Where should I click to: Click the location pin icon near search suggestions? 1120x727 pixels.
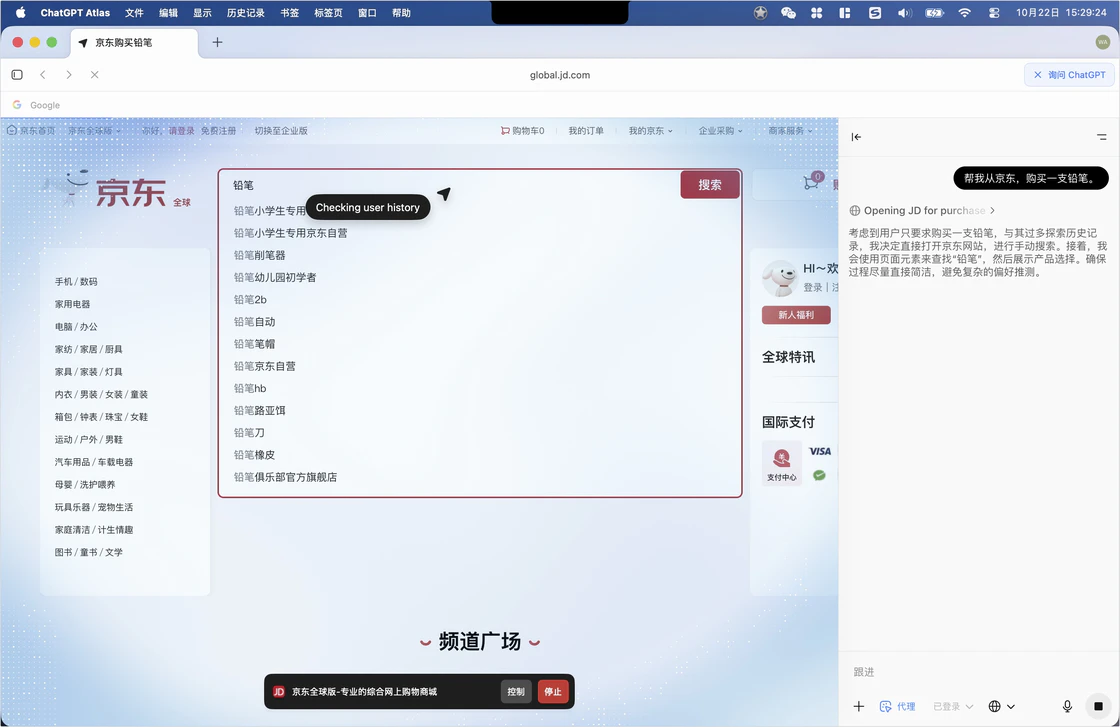444,194
